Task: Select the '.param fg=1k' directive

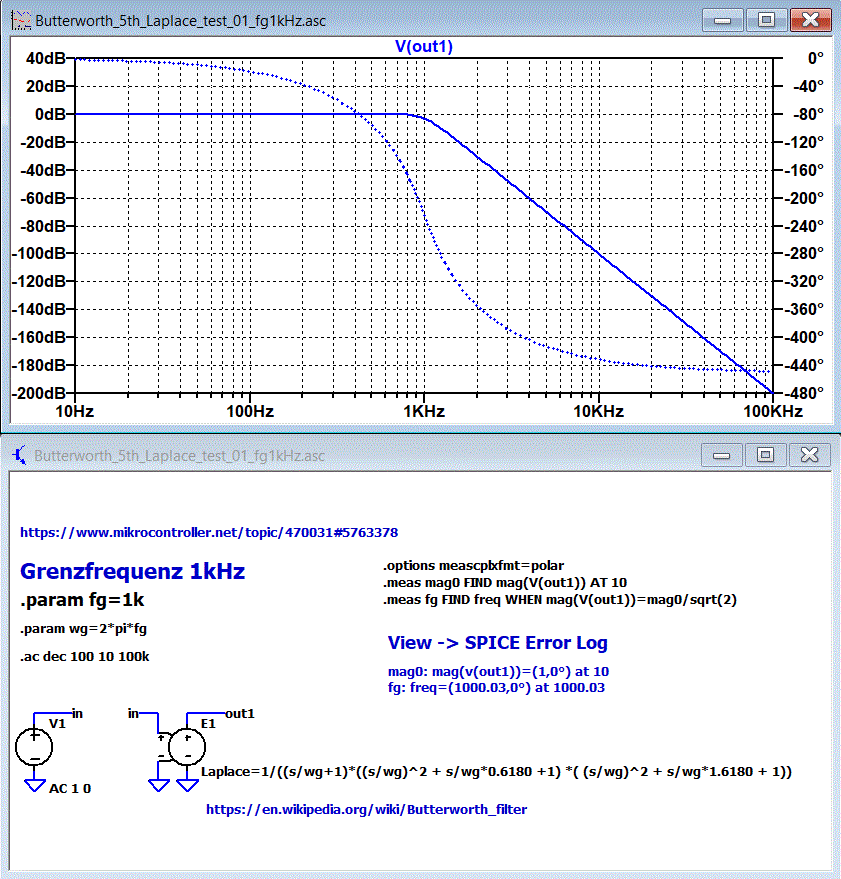Action: point(82,600)
